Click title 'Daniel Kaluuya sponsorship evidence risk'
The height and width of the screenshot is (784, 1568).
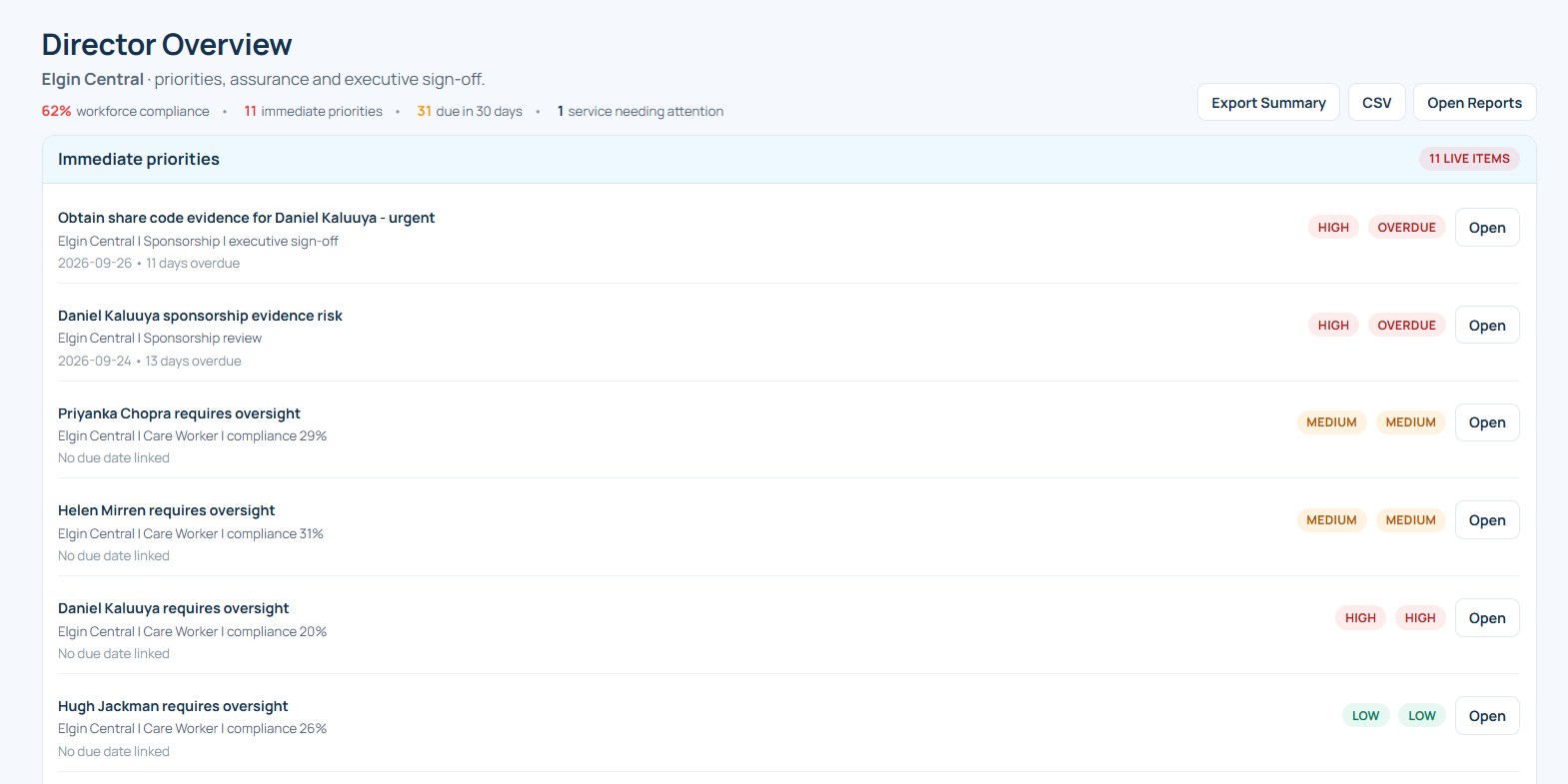(x=200, y=316)
